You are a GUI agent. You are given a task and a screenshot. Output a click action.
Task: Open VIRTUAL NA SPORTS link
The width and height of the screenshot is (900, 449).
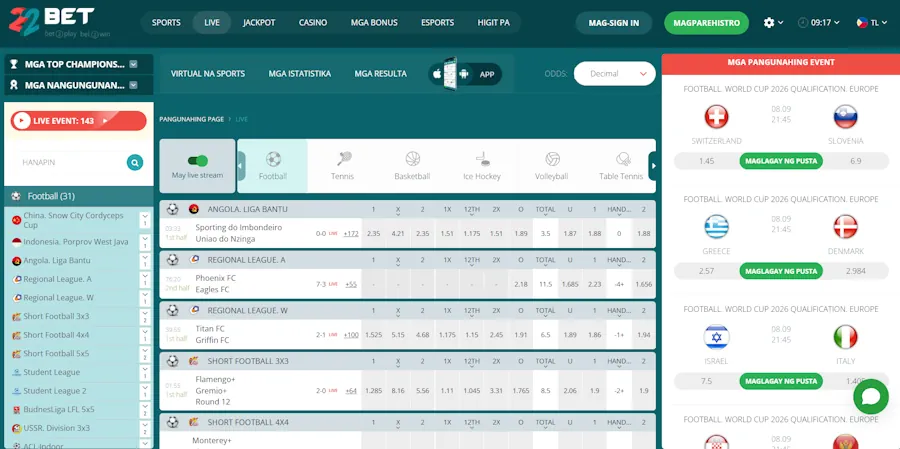coord(208,73)
